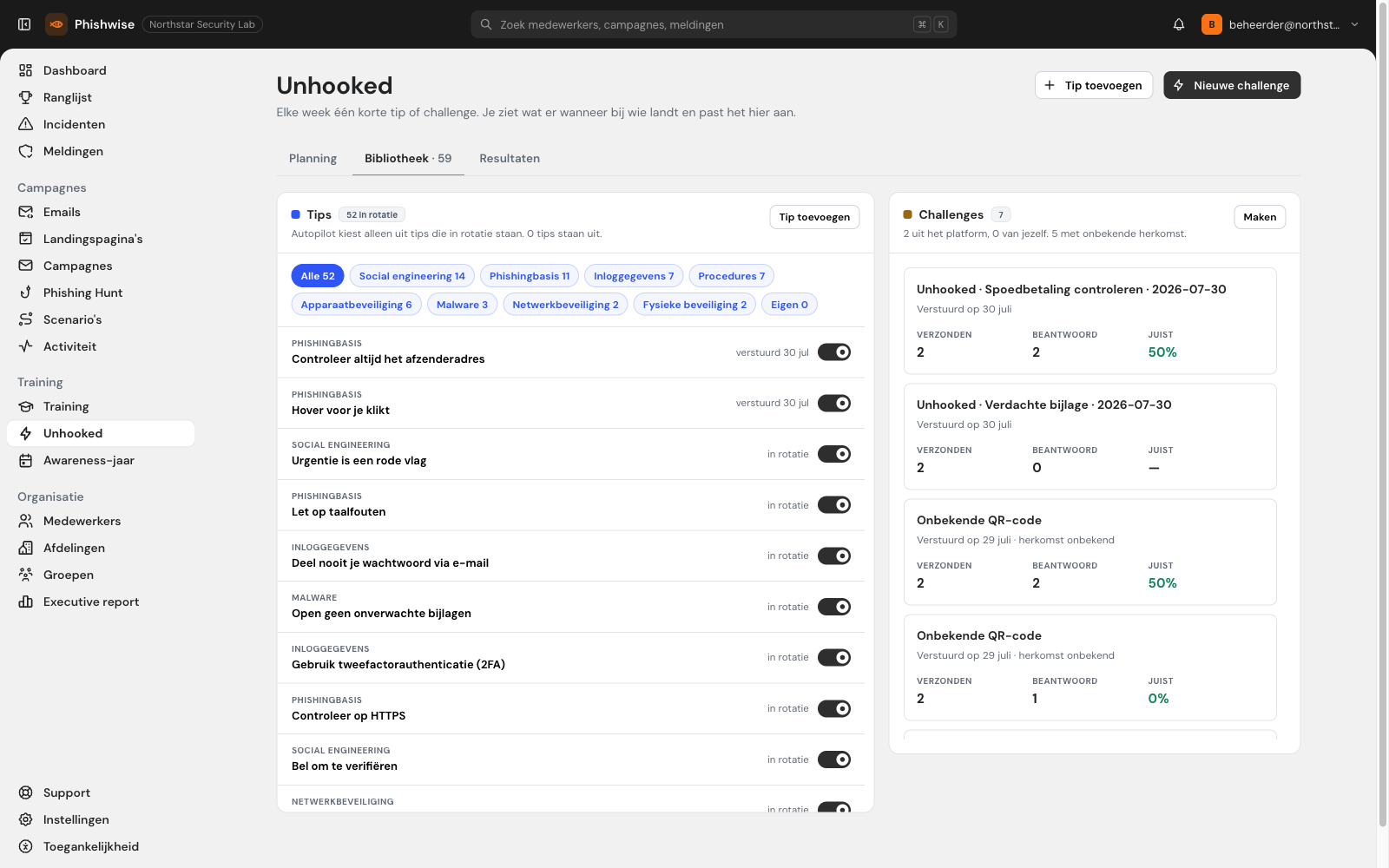This screenshot has width=1389, height=868.
Task: Open 'Verdachte bijlage' challenge card
Action: 1090,437
